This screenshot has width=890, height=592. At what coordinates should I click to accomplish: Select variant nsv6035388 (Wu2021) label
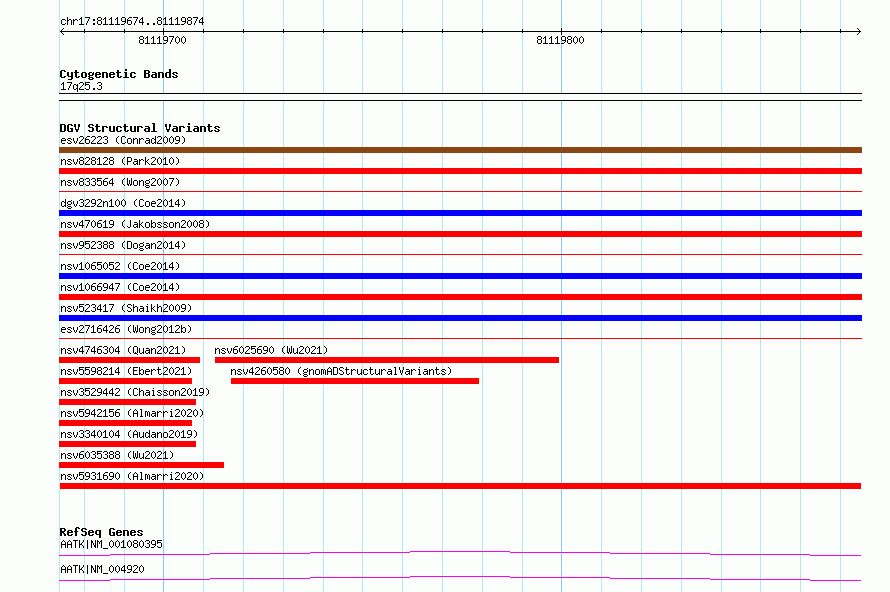point(117,455)
